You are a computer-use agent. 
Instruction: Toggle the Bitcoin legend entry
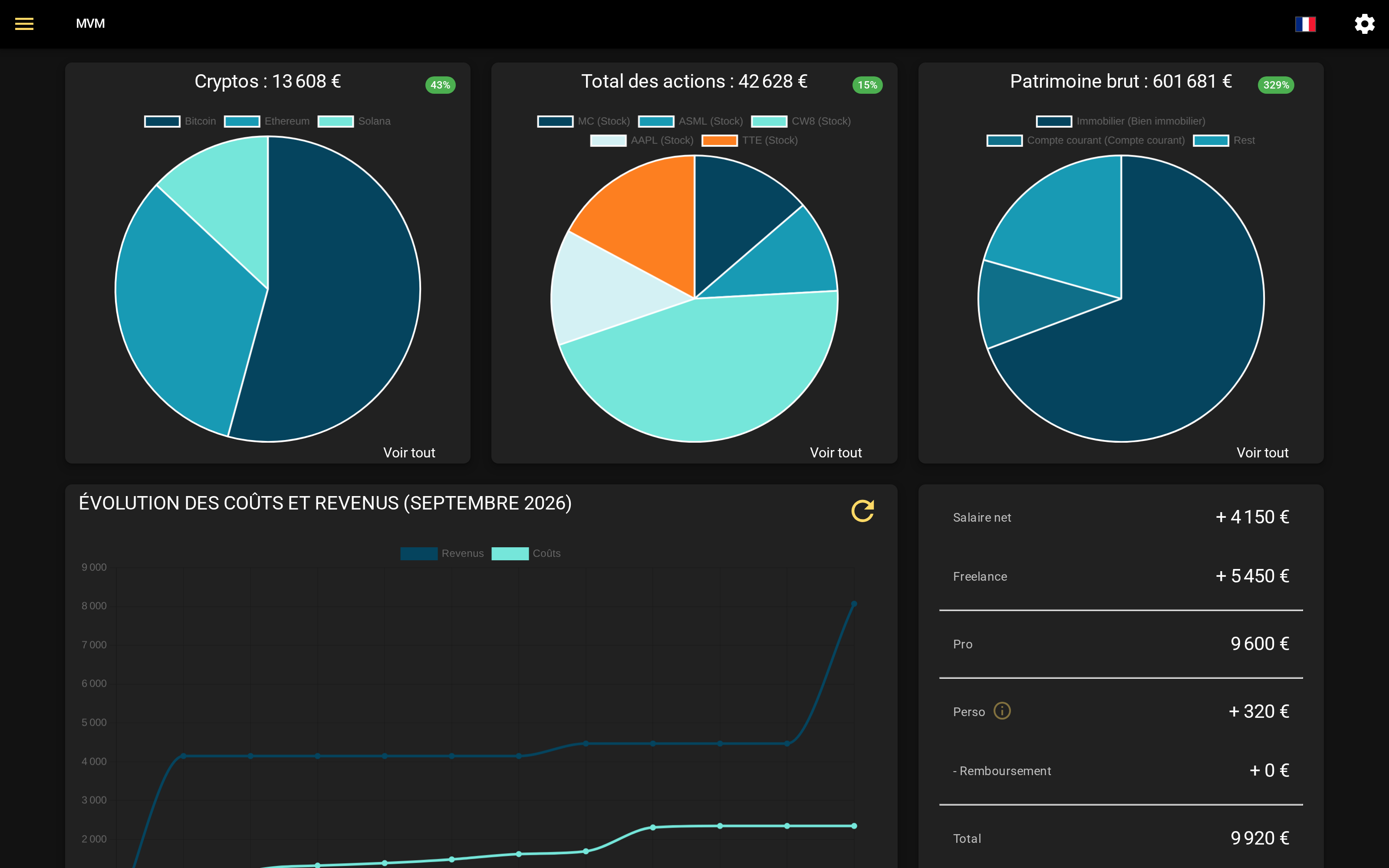point(180,121)
